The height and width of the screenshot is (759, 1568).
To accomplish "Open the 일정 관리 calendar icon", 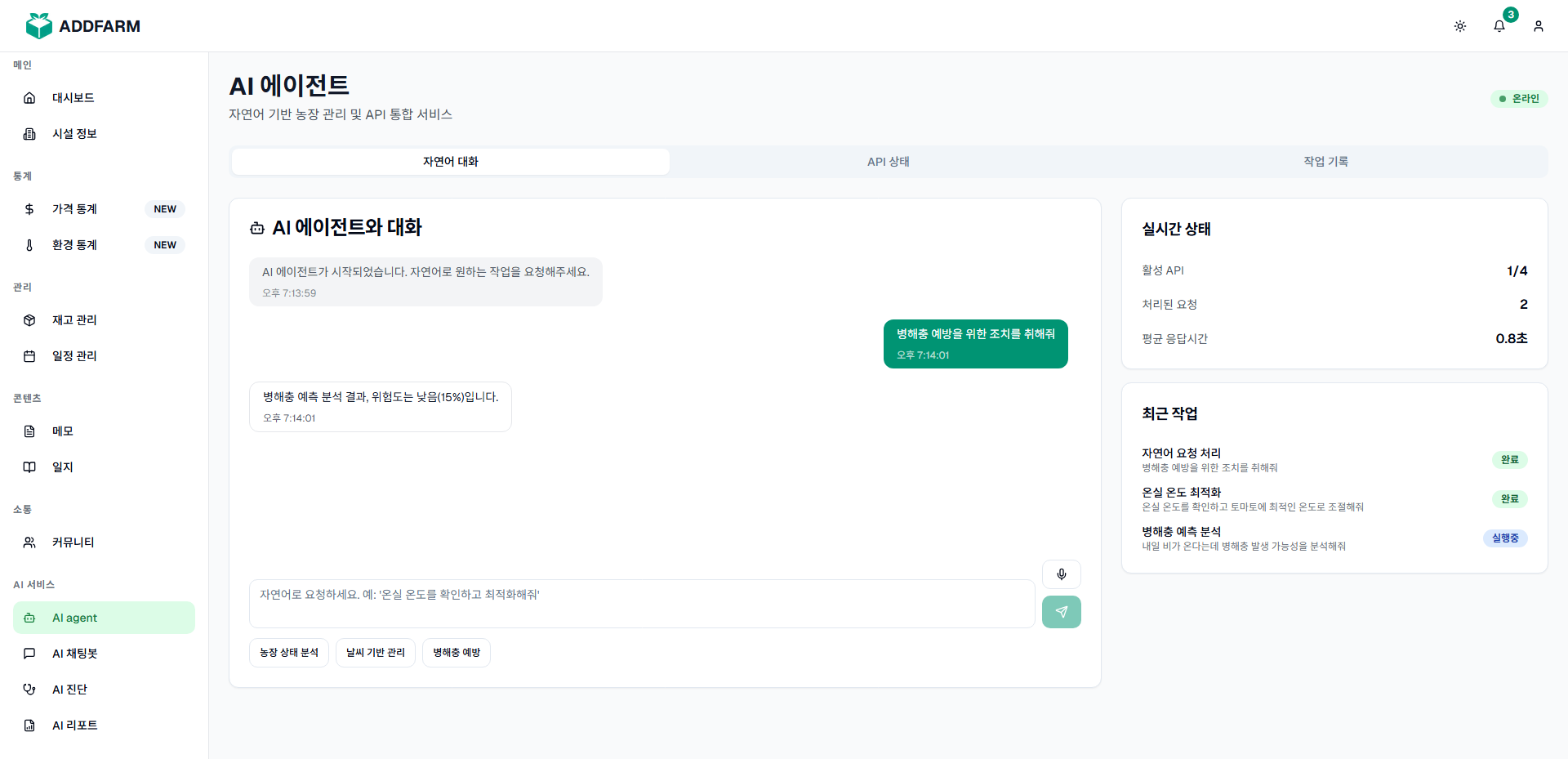I will point(29,356).
